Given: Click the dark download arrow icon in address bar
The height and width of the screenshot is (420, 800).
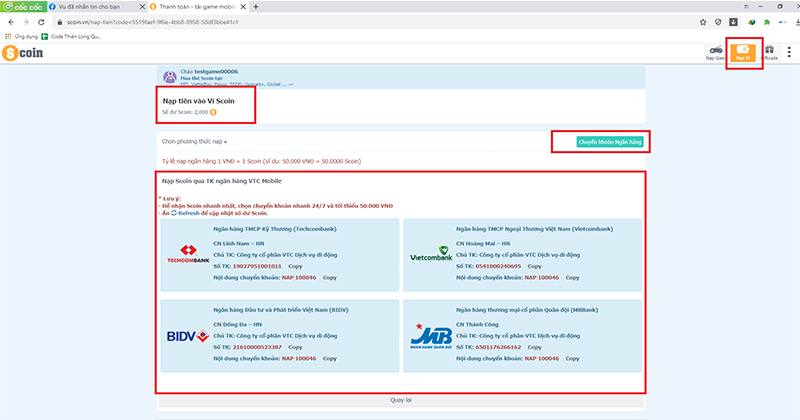Looking at the screenshot, I should point(733,22).
